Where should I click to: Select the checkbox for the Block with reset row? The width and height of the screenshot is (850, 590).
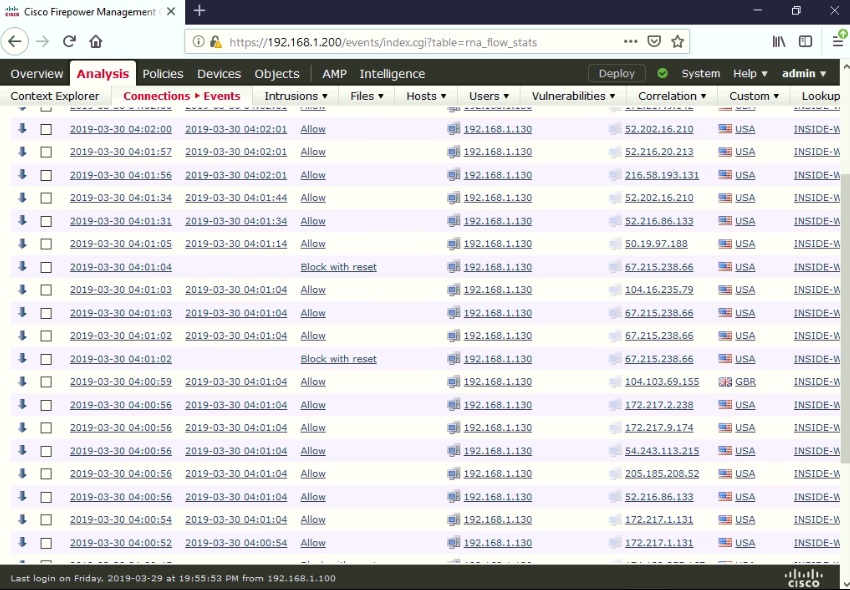point(46,266)
